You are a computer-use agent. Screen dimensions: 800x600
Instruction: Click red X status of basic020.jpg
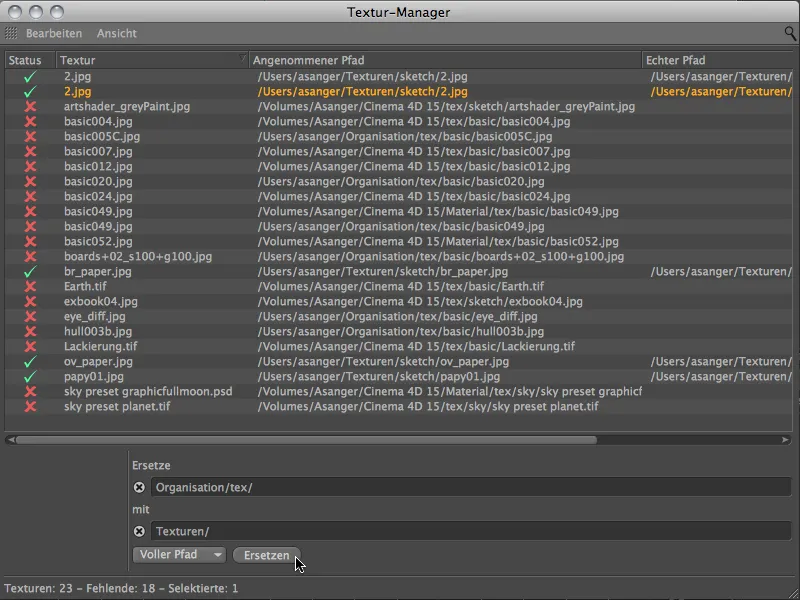click(30, 182)
